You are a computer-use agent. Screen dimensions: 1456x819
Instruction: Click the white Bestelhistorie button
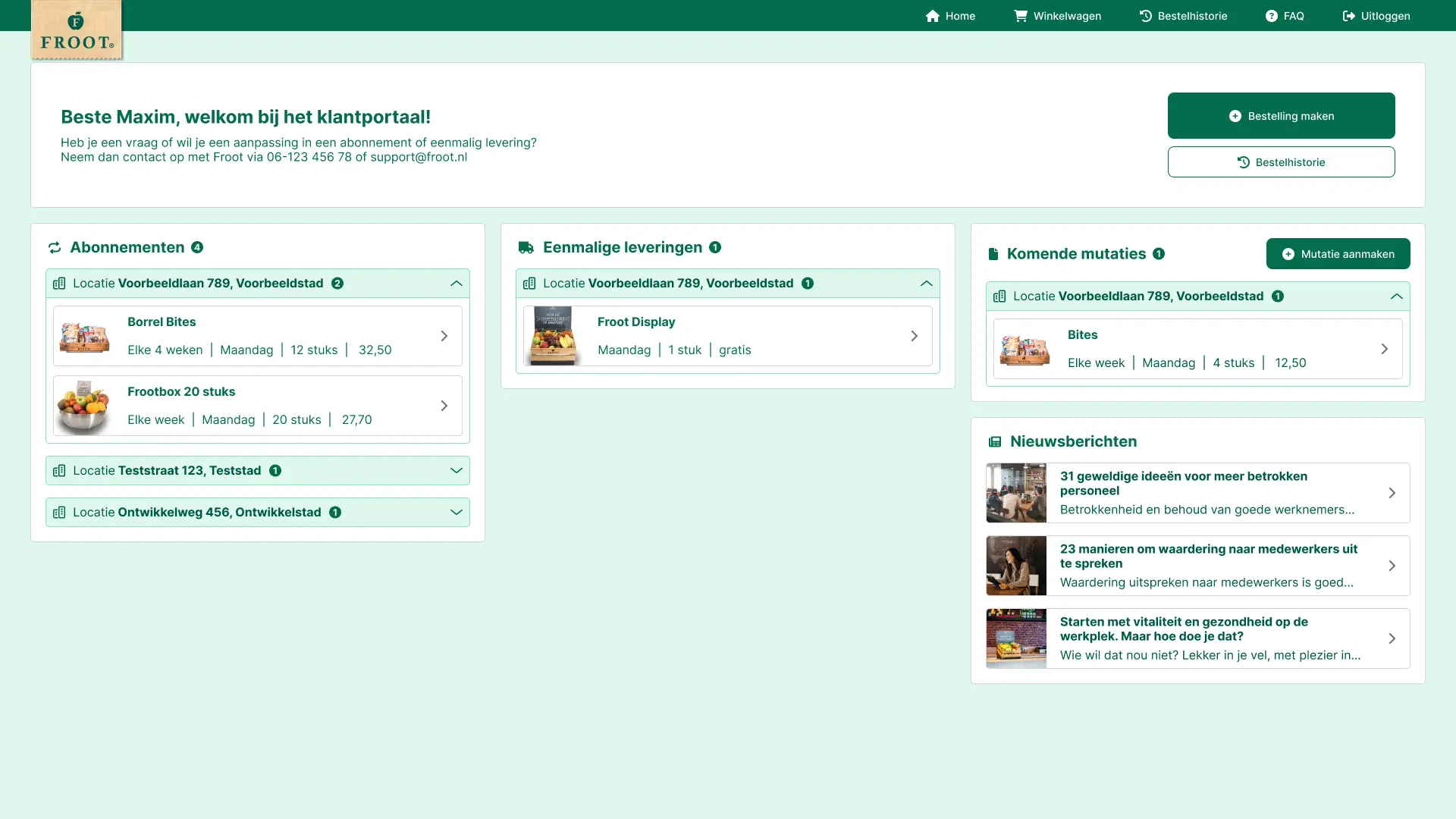(1282, 162)
